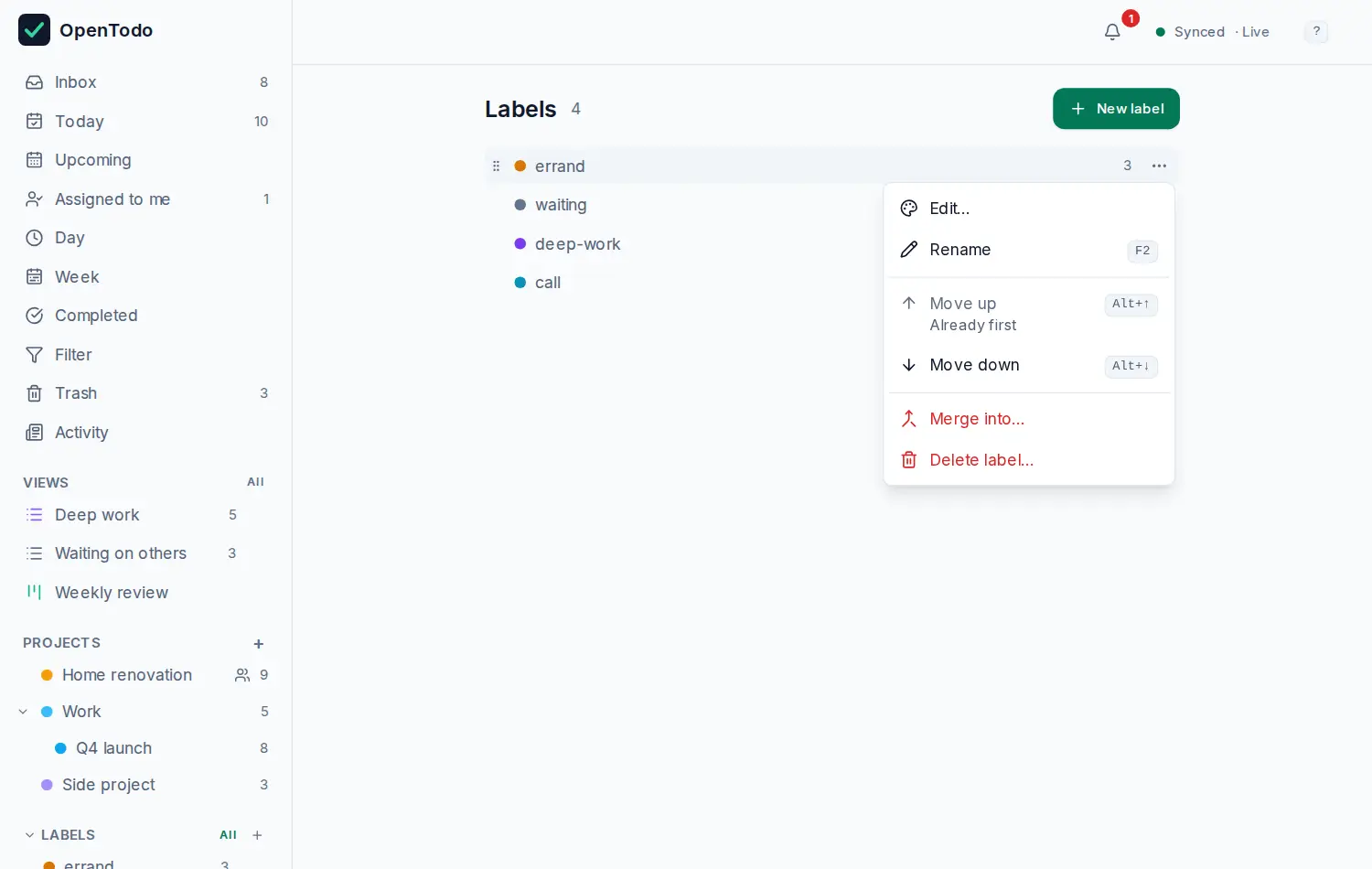Collapse the LABELS section chevron

pyautogui.click(x=29, y=835)
